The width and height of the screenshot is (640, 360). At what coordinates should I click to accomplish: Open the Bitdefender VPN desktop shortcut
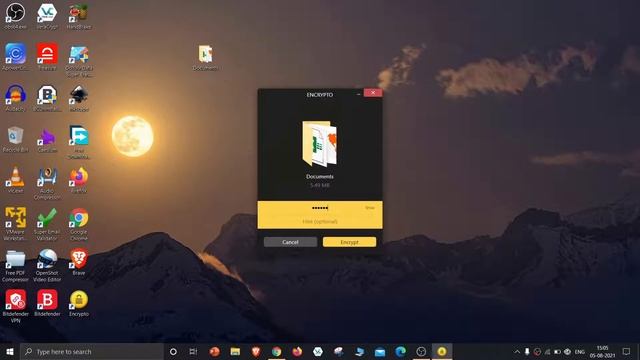click(x=16, y=306)
